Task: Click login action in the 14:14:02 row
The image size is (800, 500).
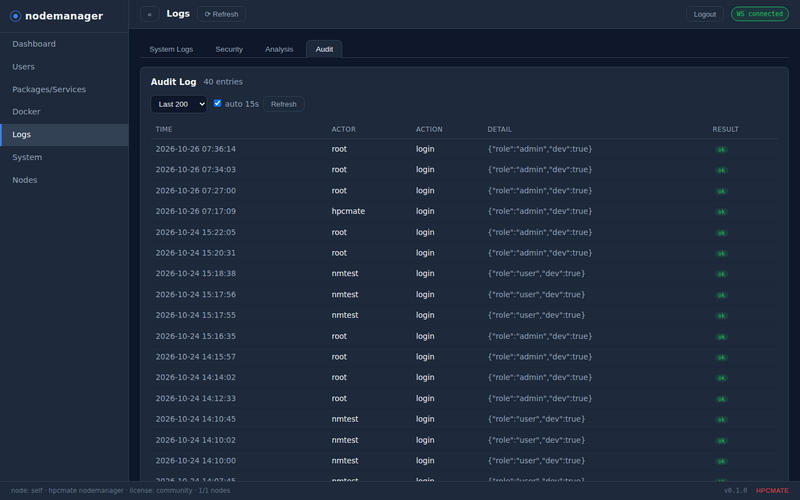Action: click(425, 378)
